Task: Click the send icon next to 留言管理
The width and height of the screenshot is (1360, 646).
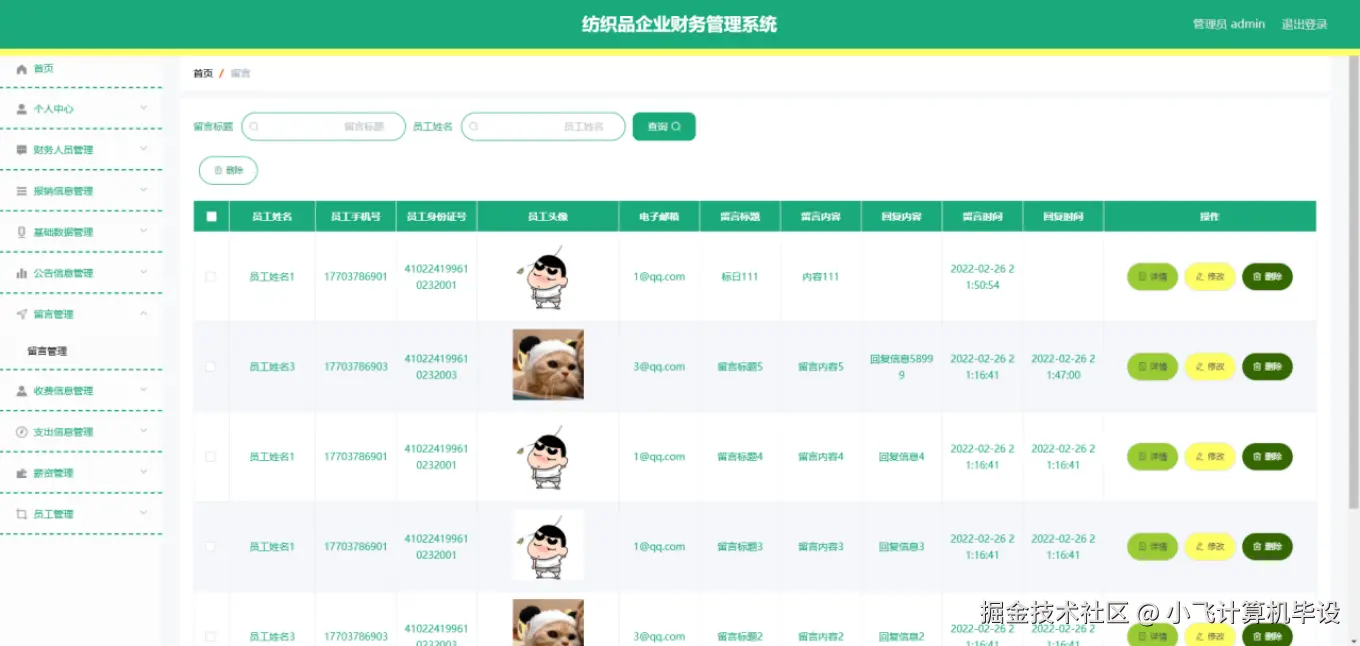Action: (x=21, y=313)
